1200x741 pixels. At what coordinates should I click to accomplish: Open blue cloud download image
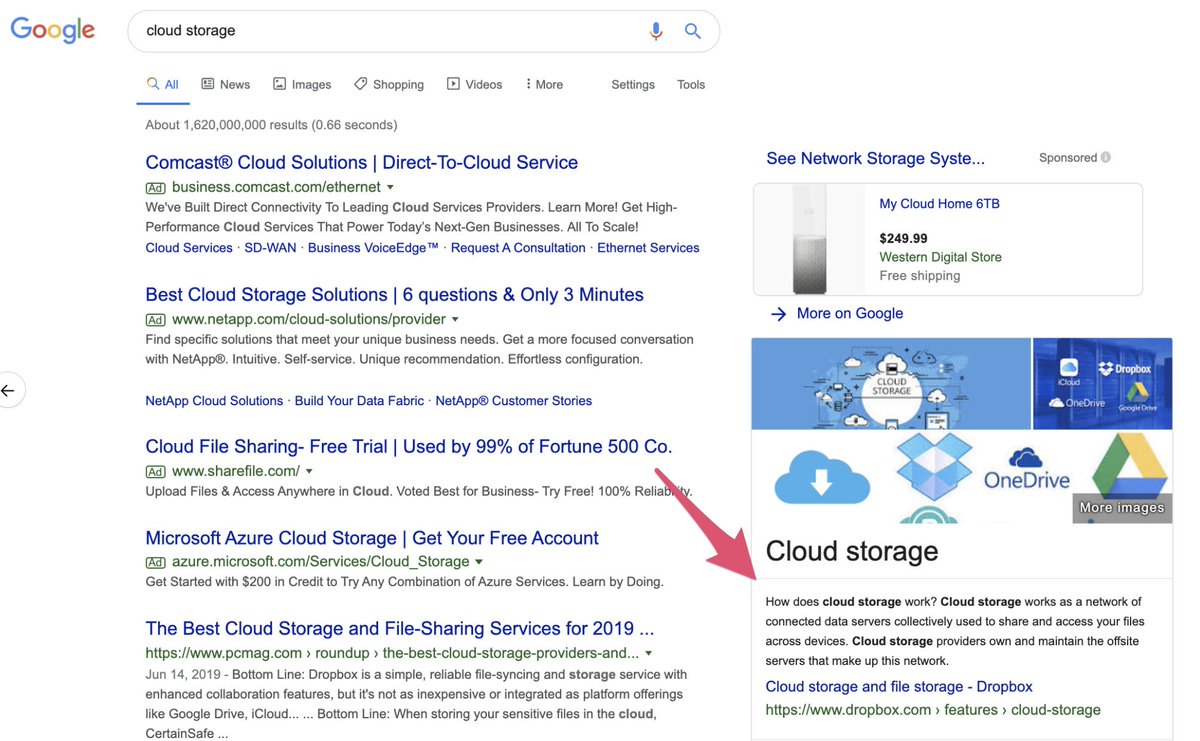pos(821,478)
